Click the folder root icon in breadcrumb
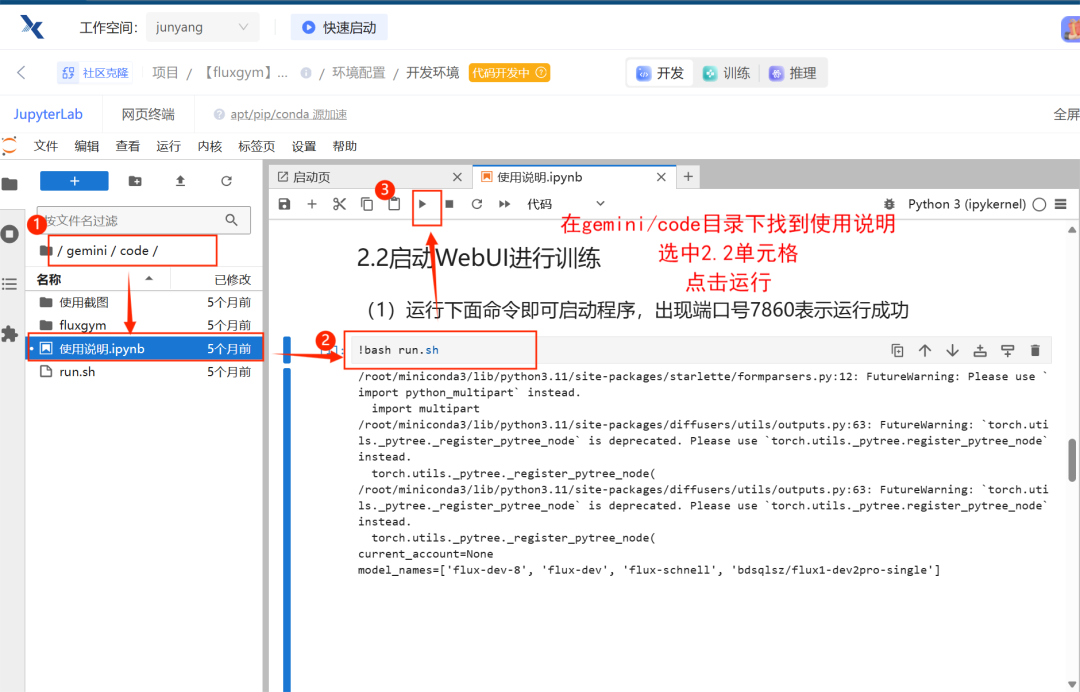This screenshot has width=1080, height=692. (x=46, y=251)
